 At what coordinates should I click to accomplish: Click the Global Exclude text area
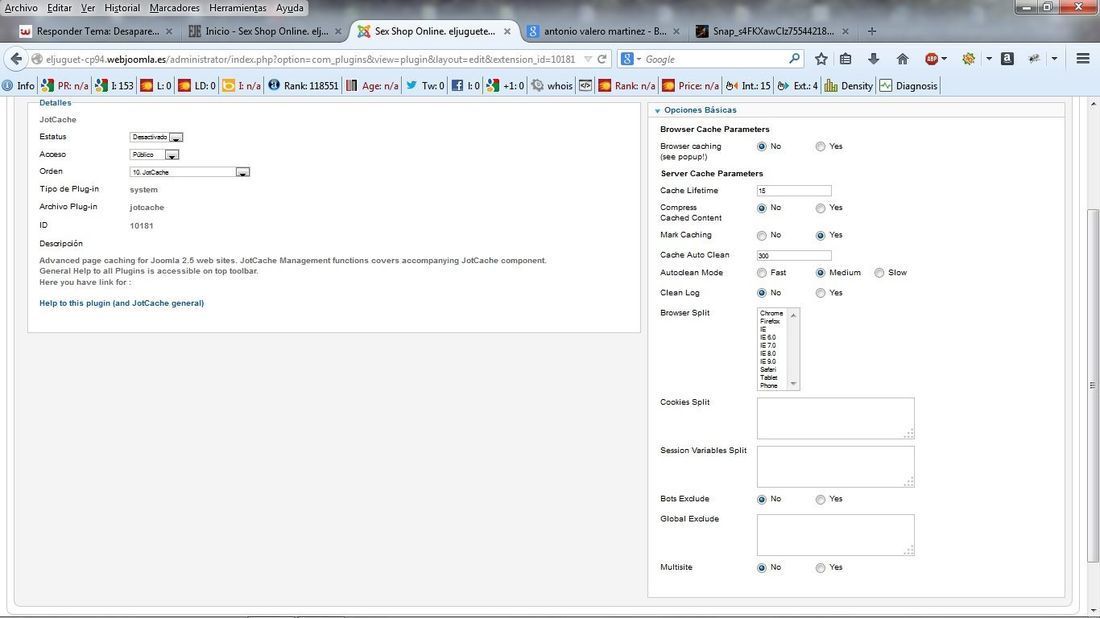click(836, 535)
